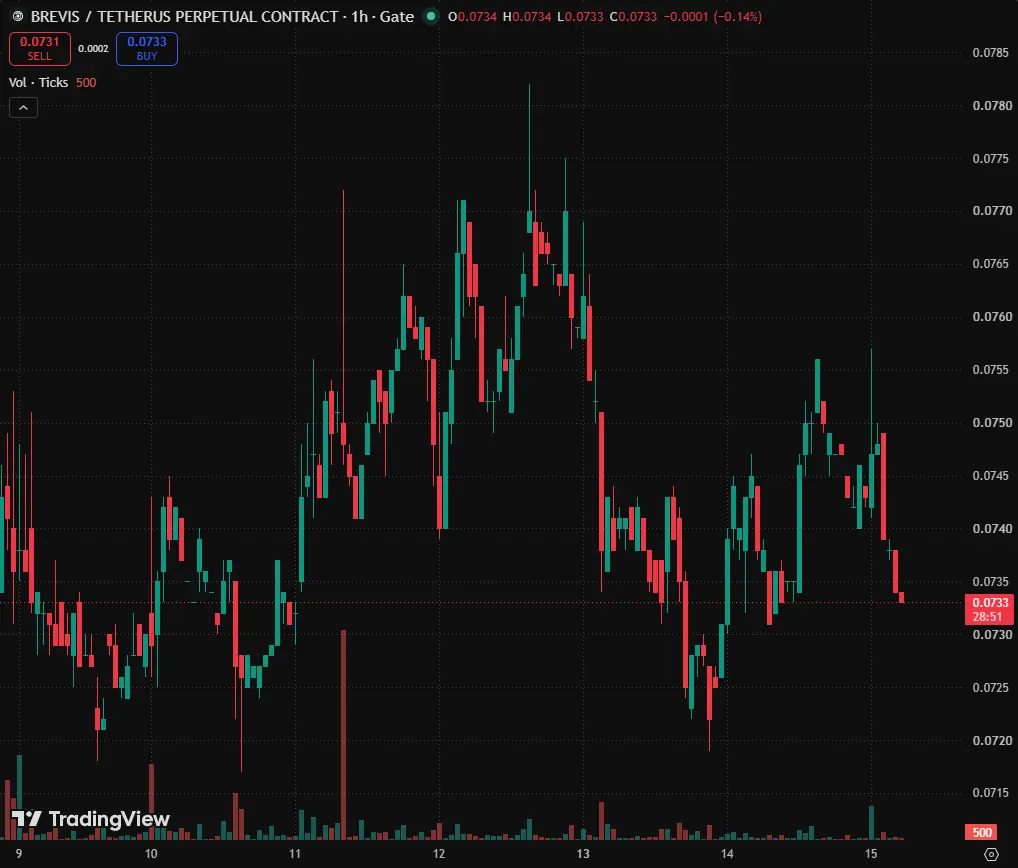Click date label 14 on the time axis
This screenshot has width=1018, height=868.
pos(727,854)
